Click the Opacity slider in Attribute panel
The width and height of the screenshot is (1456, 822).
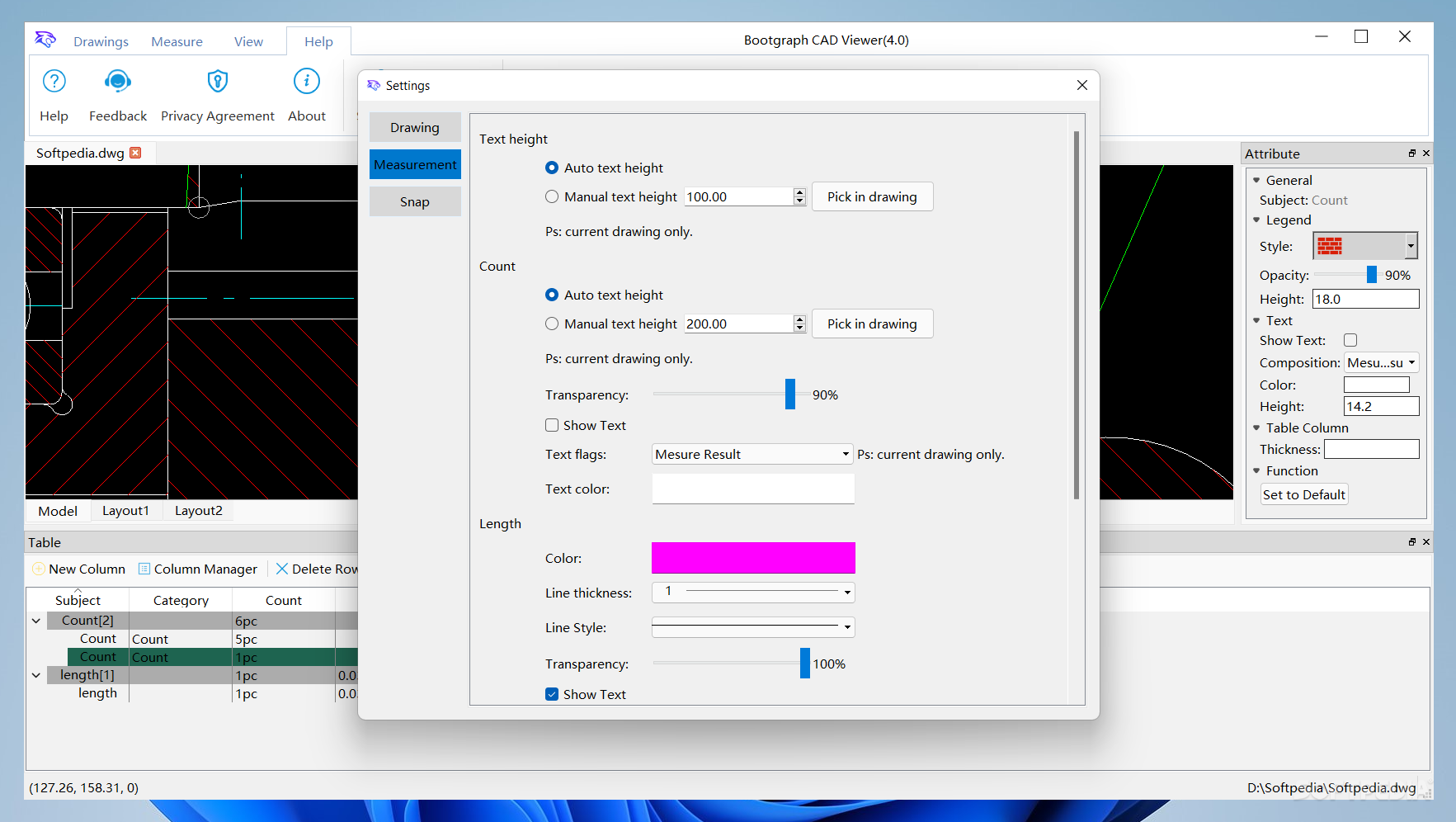coord(1371,275)
